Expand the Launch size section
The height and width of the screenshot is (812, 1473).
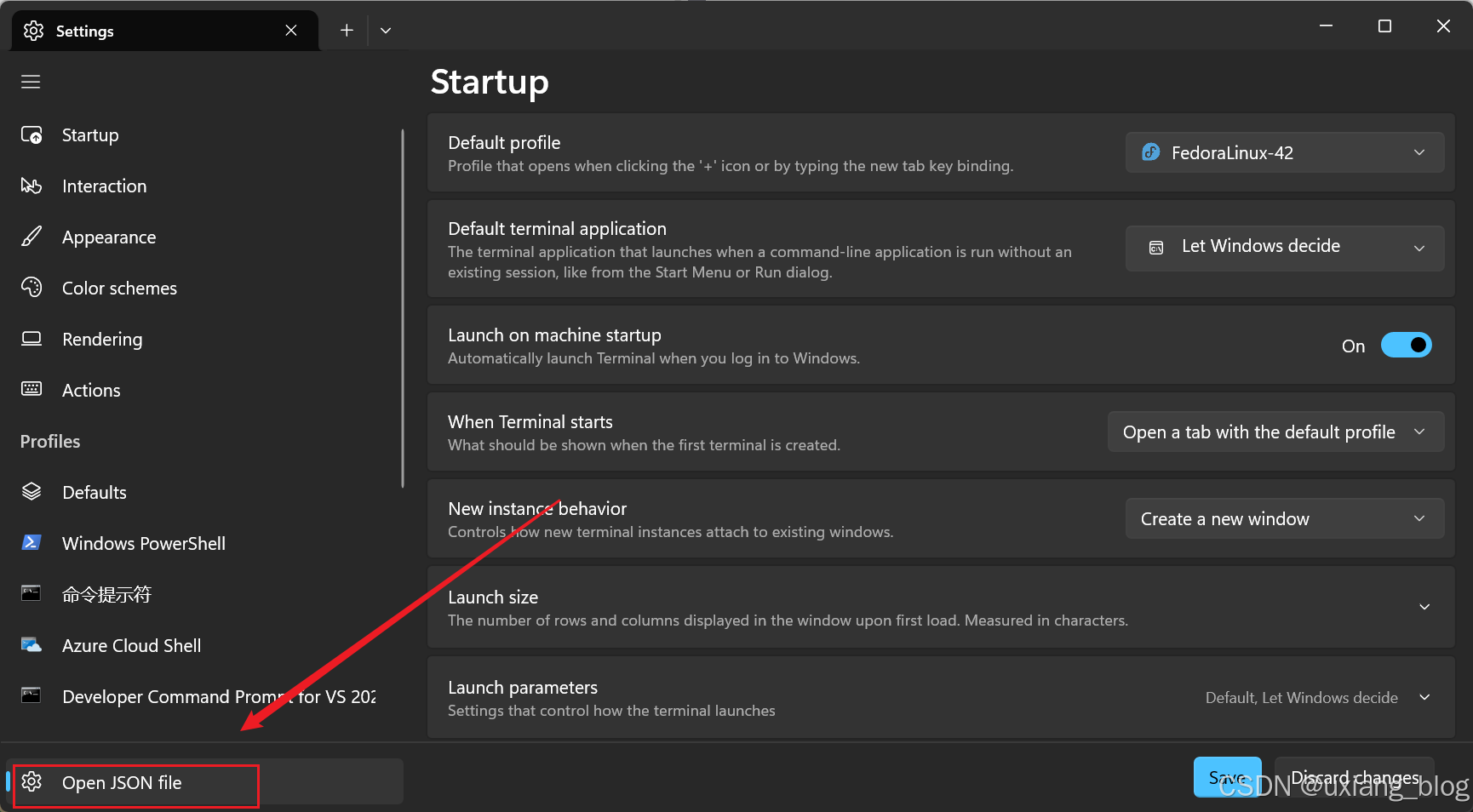1424,607
